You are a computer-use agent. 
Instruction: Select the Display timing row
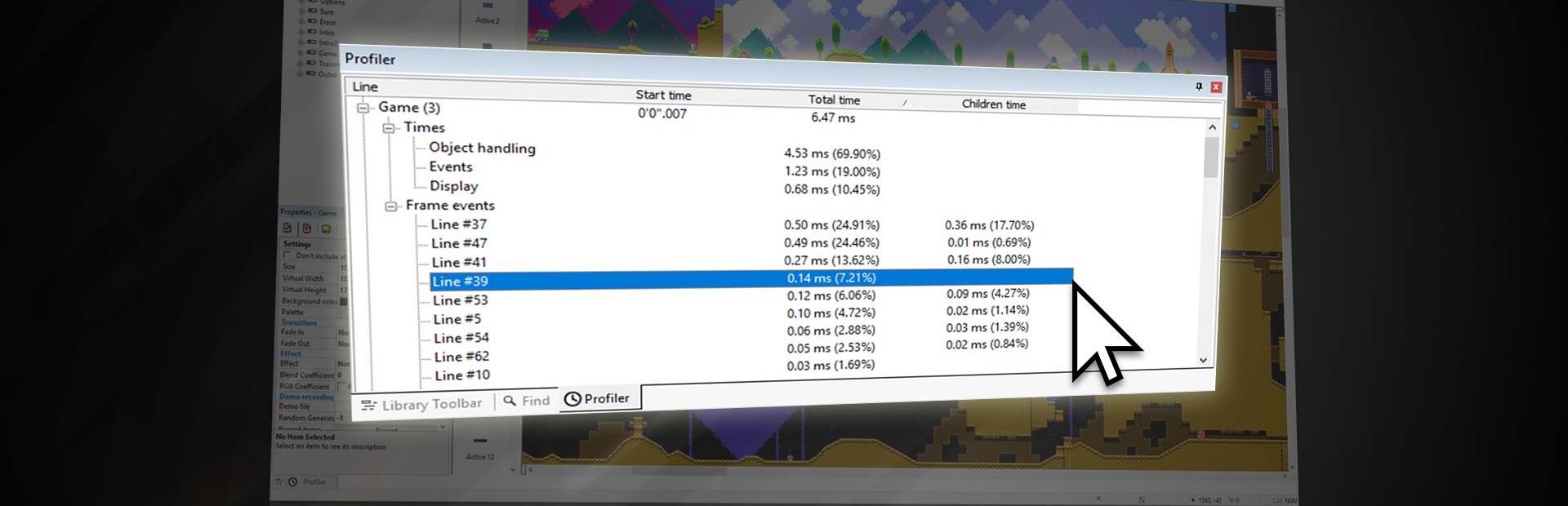click(454, 186)
